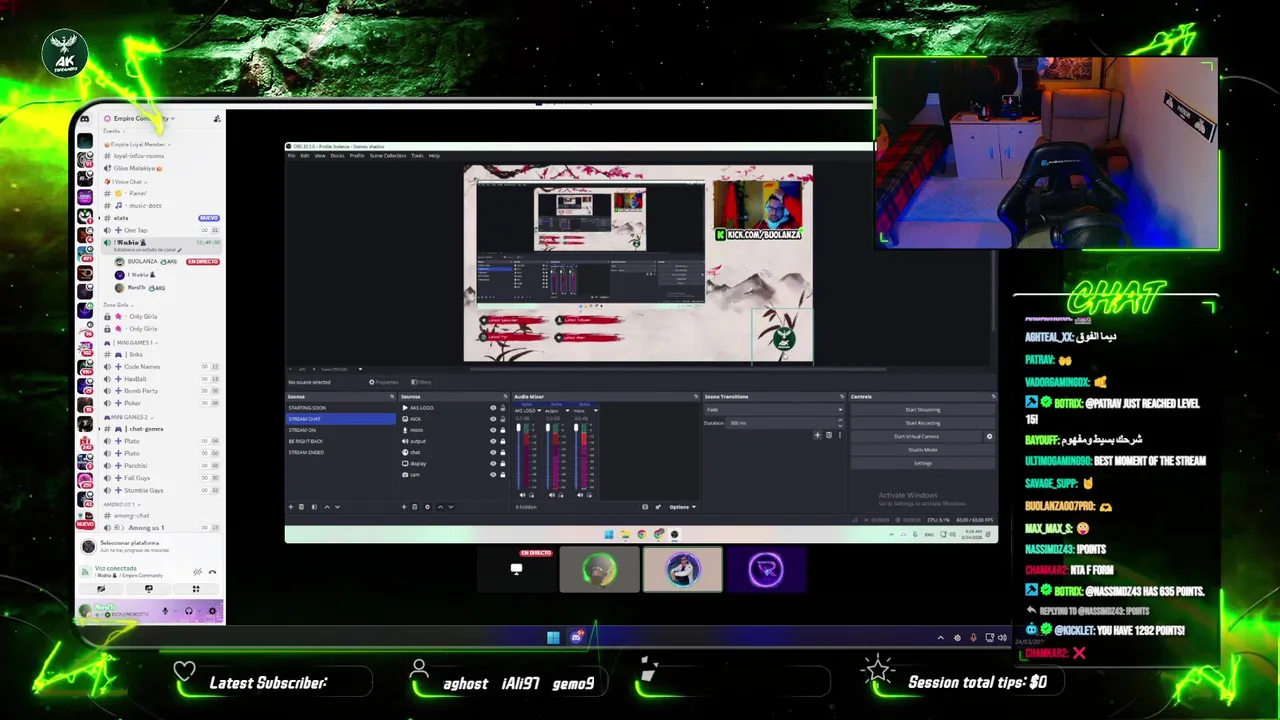The height and width of the screenshot is (720, 1280).
Task: Open Chrome on OBS-window taskbar
Action: click(642, 534)
